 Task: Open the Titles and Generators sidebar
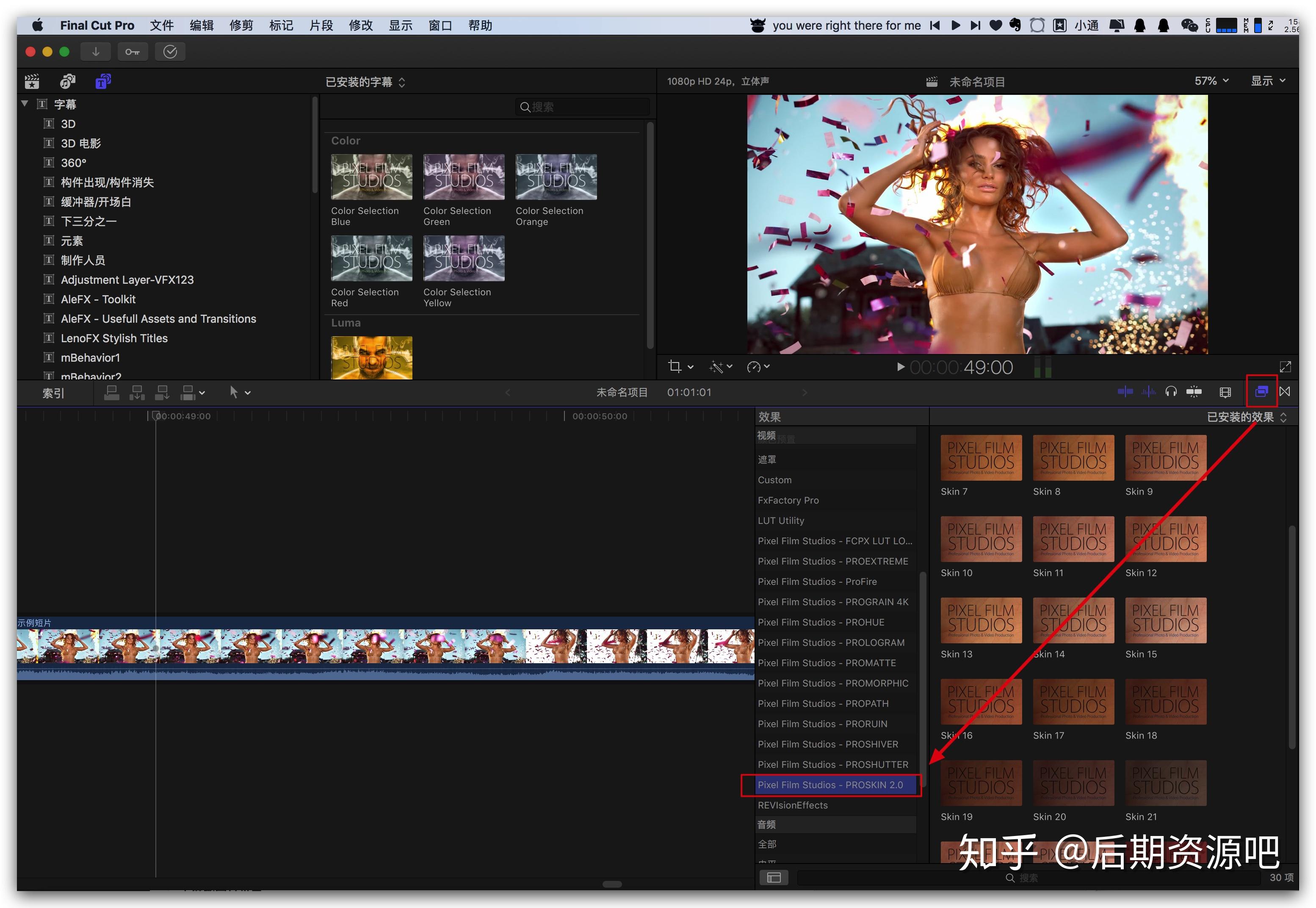102,81
